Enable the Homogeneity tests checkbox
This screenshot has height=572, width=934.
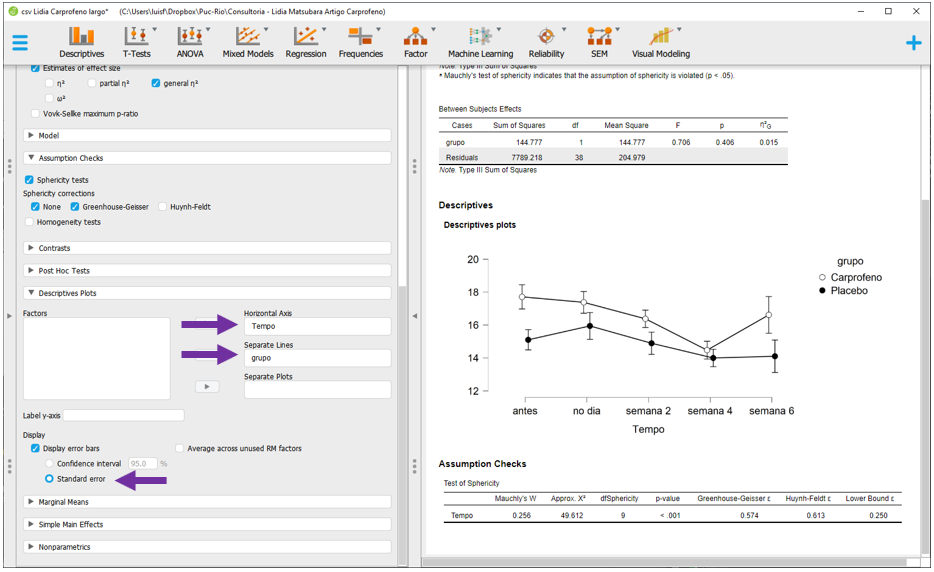point(29,222)
